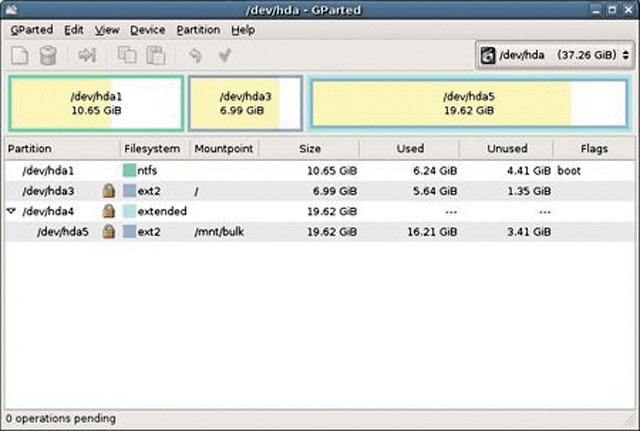
Task: Select the /dev/hda3 row in the partition list
Action: (x=320, y=191)
